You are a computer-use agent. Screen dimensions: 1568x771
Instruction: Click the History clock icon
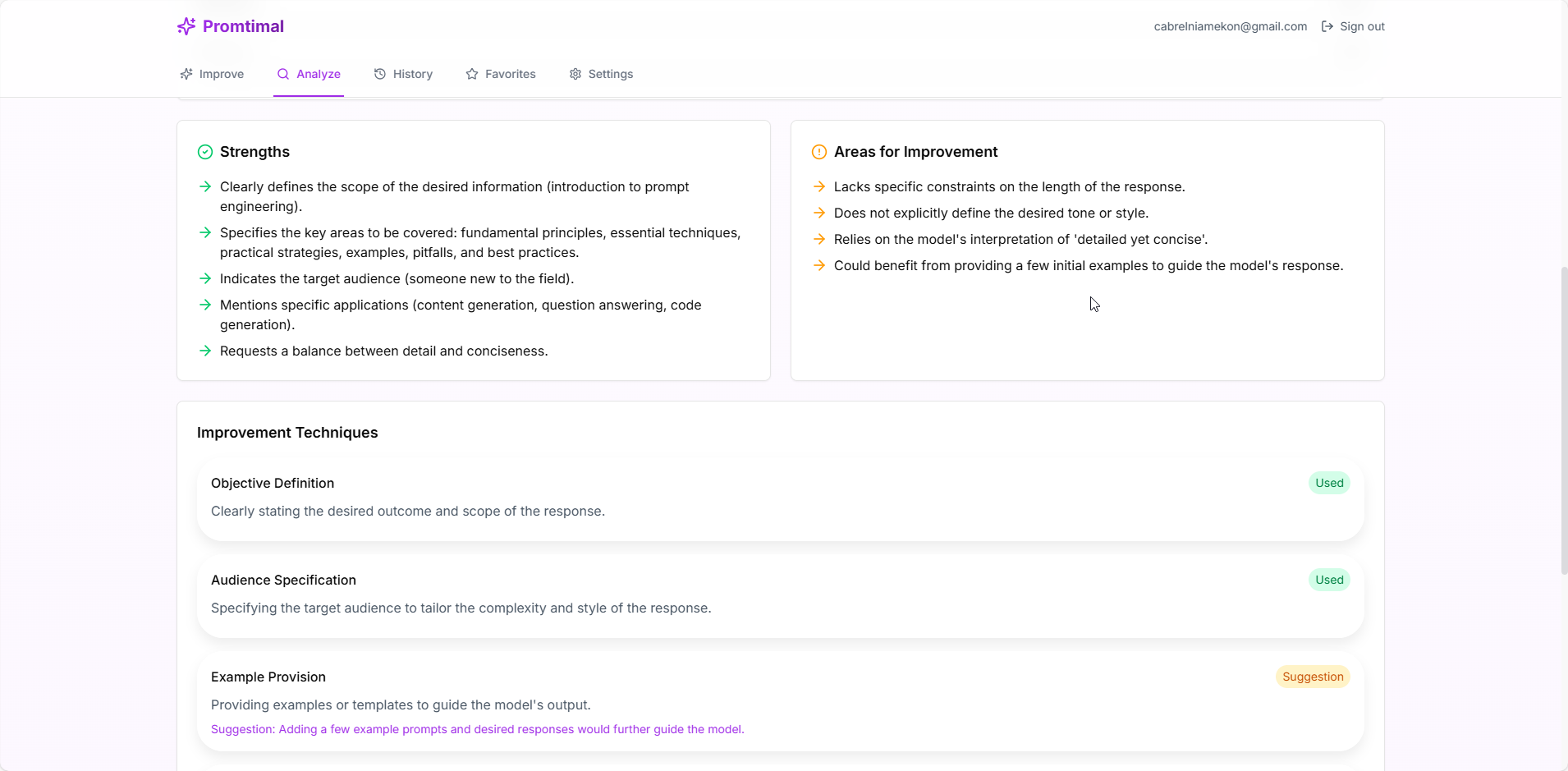380,74
